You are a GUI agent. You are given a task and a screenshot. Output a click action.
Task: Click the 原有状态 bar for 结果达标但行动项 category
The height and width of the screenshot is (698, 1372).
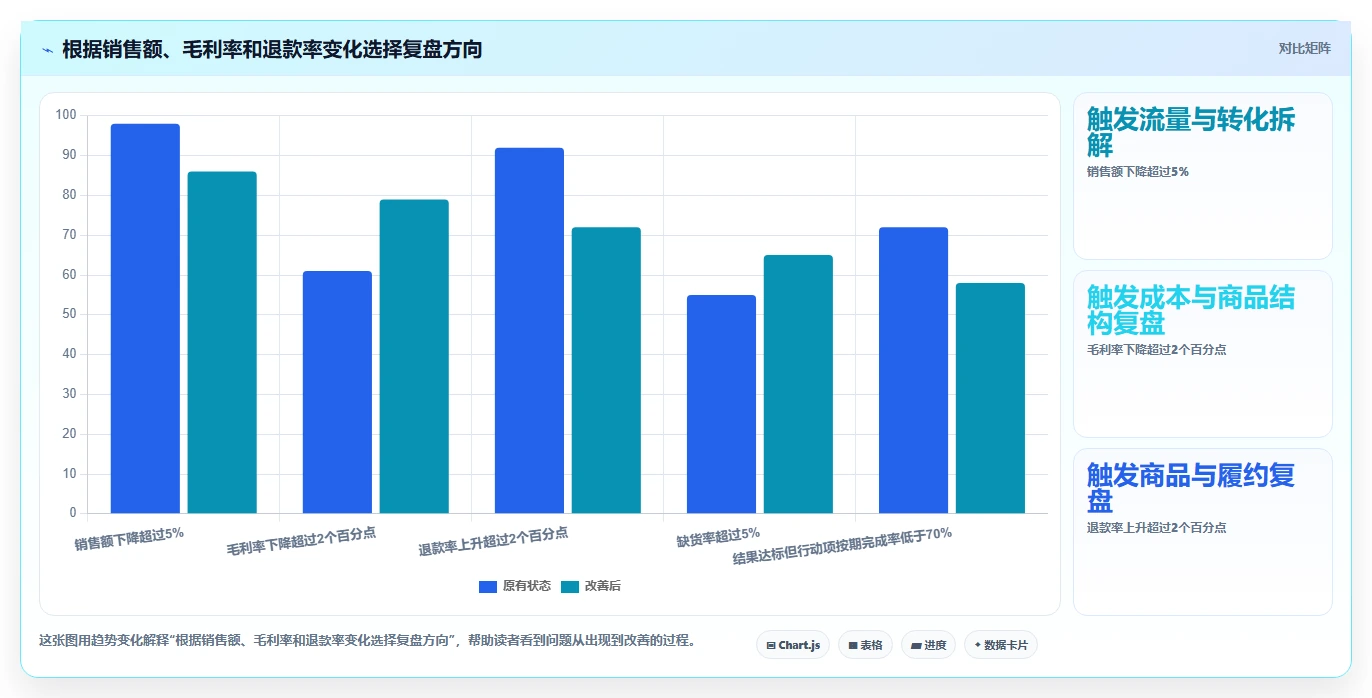[x=913, y=371]
